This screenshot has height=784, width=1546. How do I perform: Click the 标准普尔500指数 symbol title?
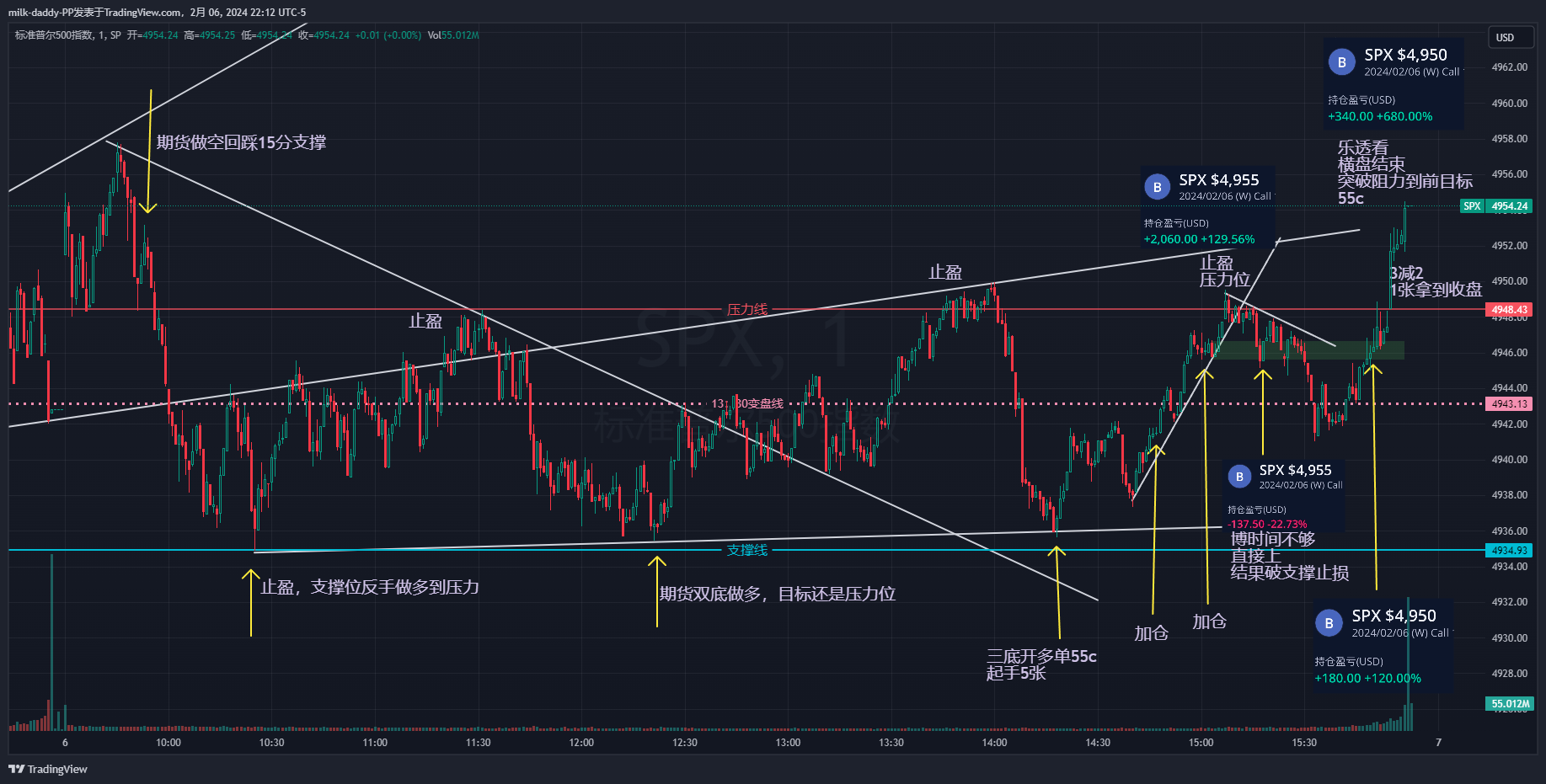pyautogui.click(x=54, y=35)
